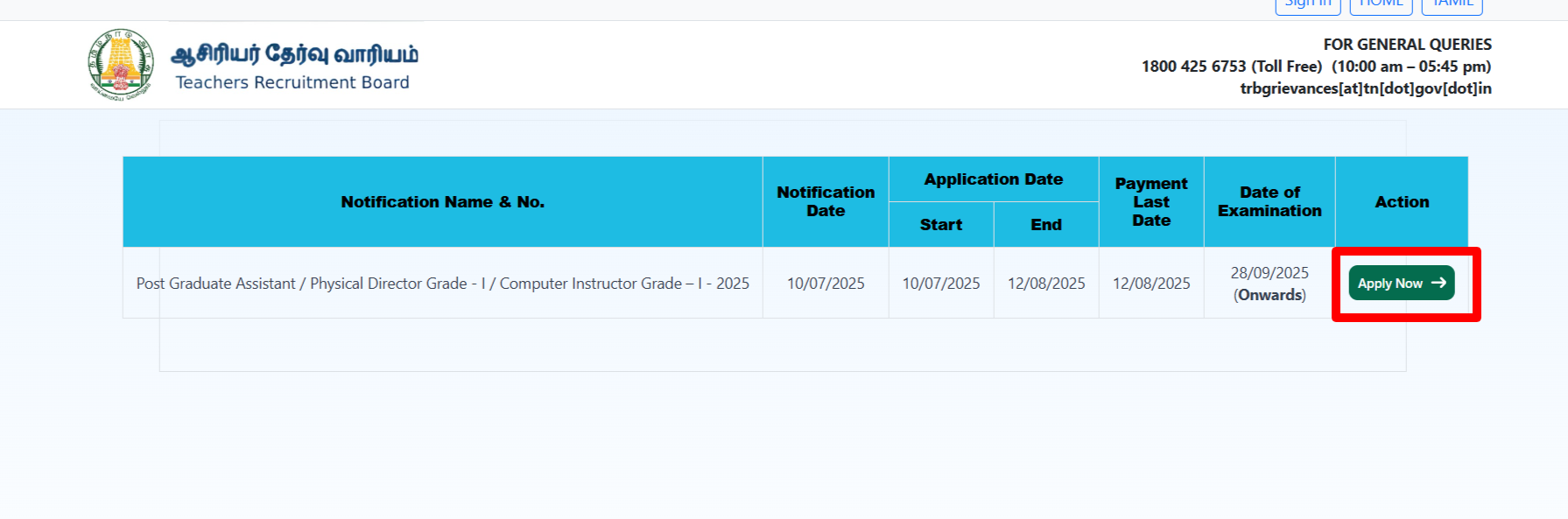Go to HOME from top navigation
This screenshot has height=519, width=1568.
[1381, 5]
